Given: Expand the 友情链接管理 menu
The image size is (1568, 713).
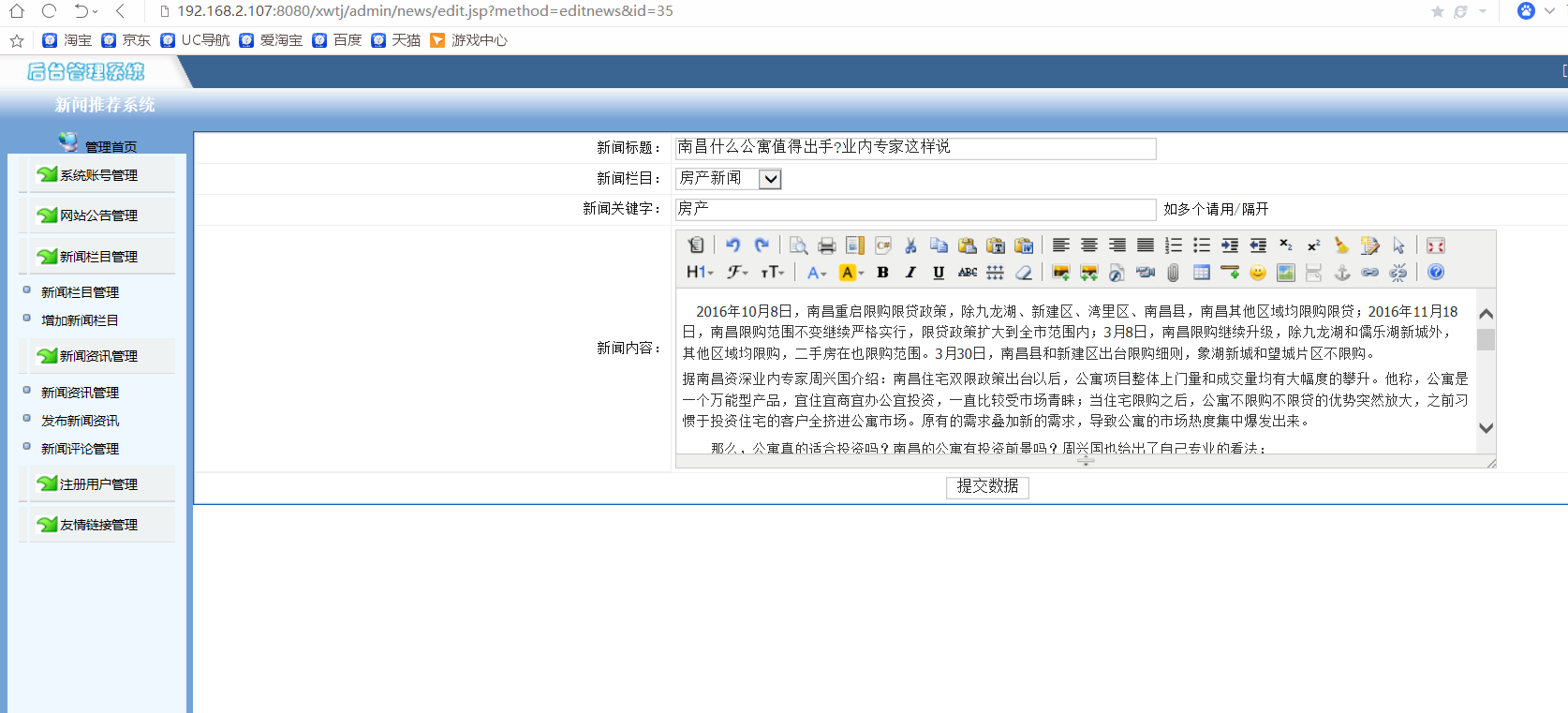Looking at the screenshot, I should pyautogui.click(x=98, y=525).
